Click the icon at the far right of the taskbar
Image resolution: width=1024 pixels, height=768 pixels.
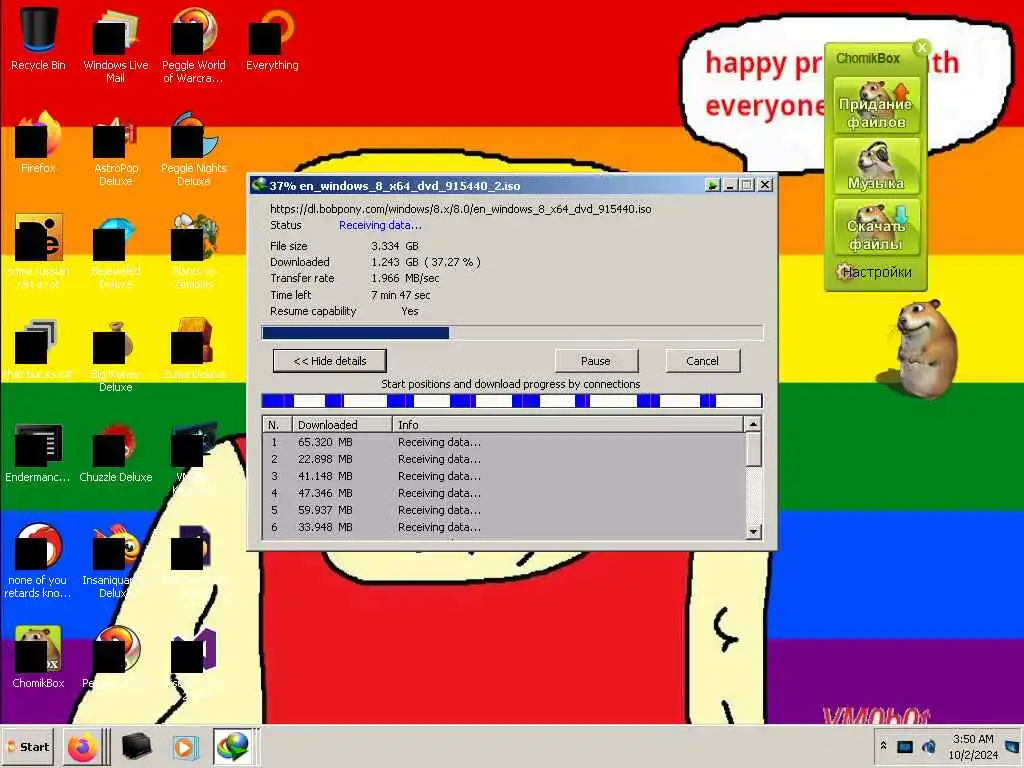[1012, 746]
